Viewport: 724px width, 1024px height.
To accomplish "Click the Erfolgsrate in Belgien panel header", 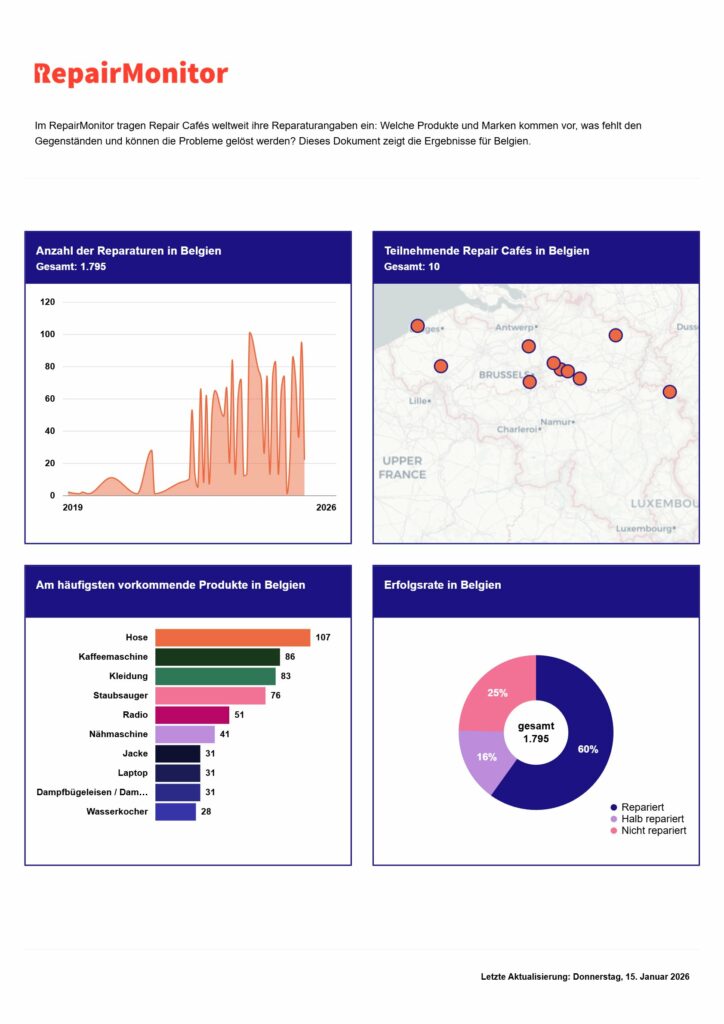I will coord(536,591).
